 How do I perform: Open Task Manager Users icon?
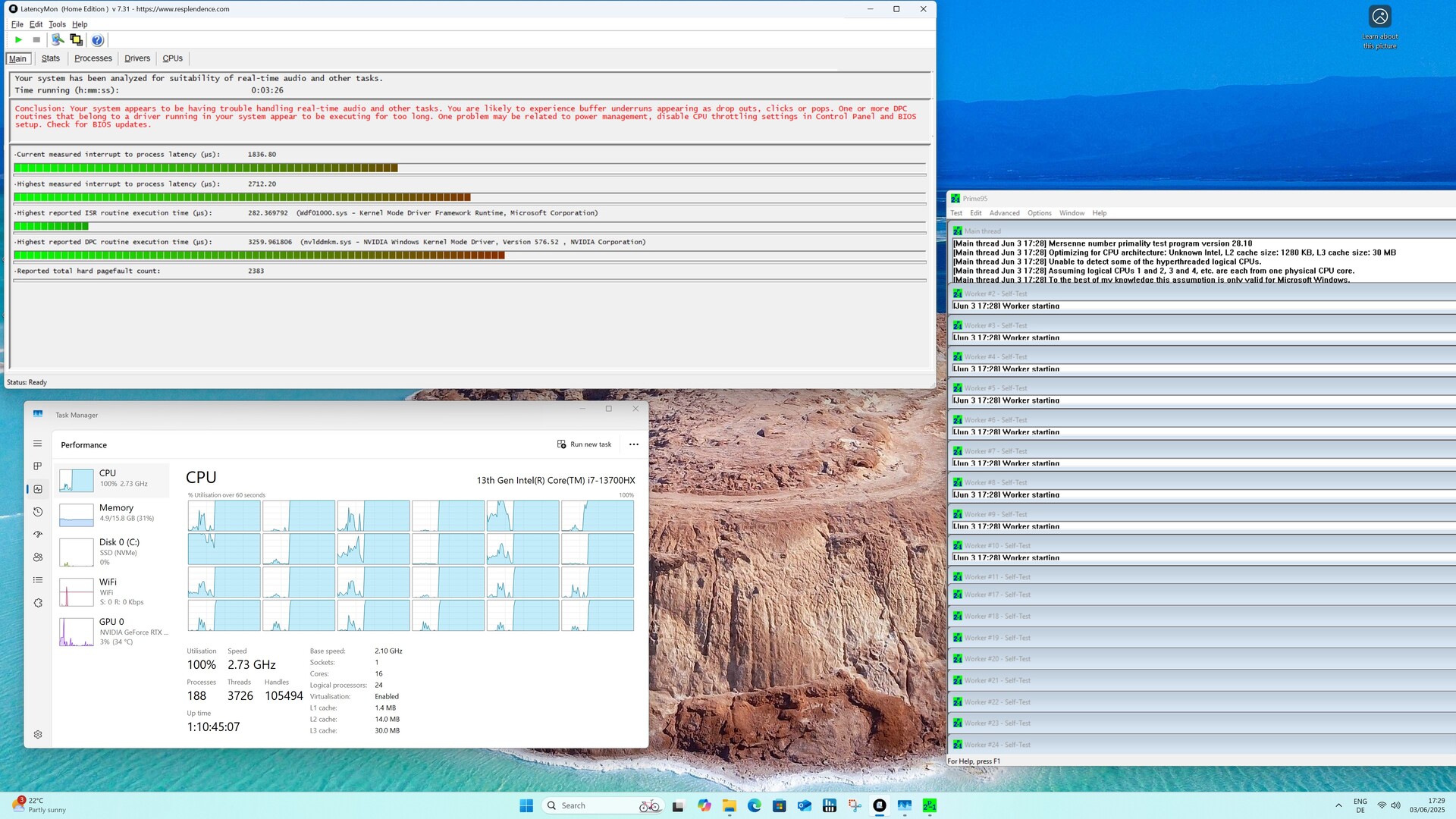38,557
